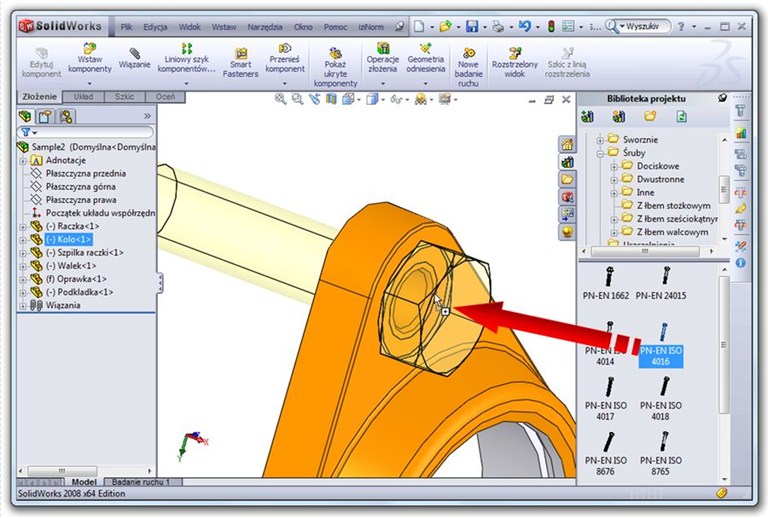The image size is (768, 518).
Task: Open Badanie ruchu 1 tab
Action: click(141, 482)
